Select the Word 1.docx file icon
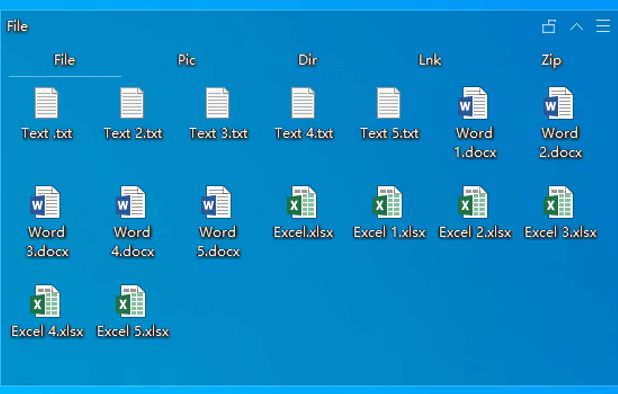Viewport: 618px width, 394px height. click(473, 103)
